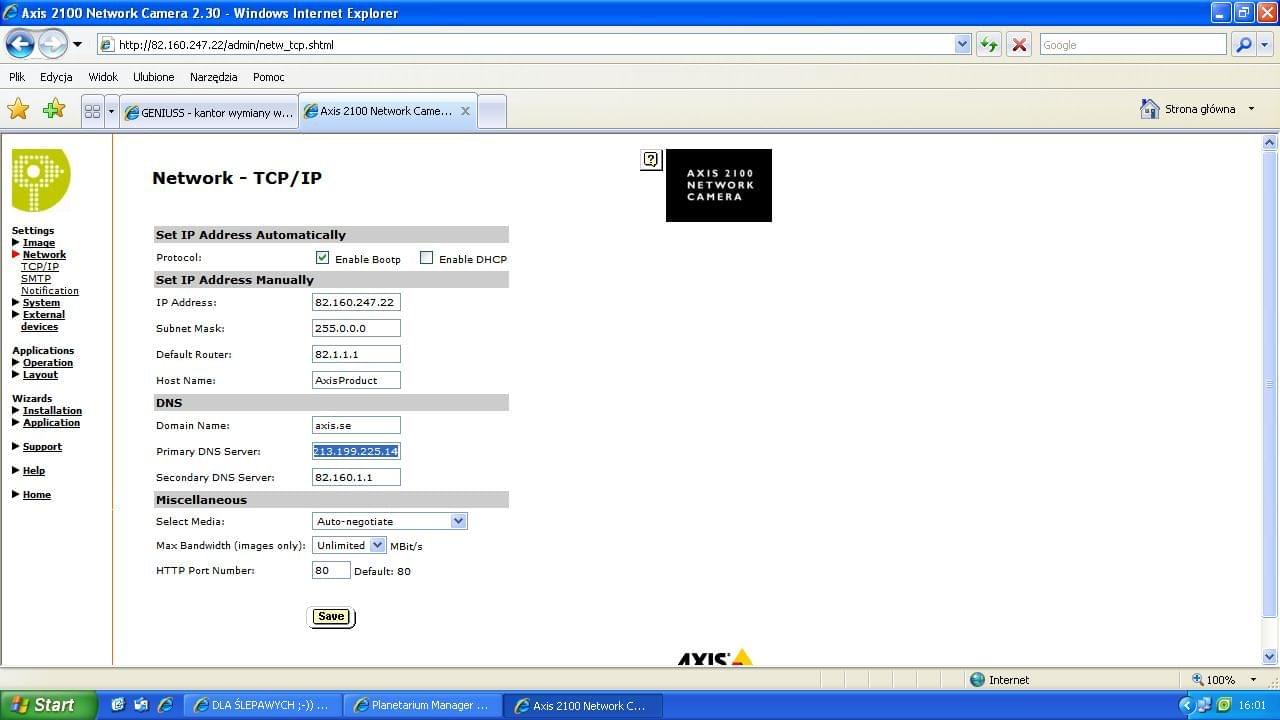
Task: Click the browser Back arrow button
Action: [x=20, y=44]
